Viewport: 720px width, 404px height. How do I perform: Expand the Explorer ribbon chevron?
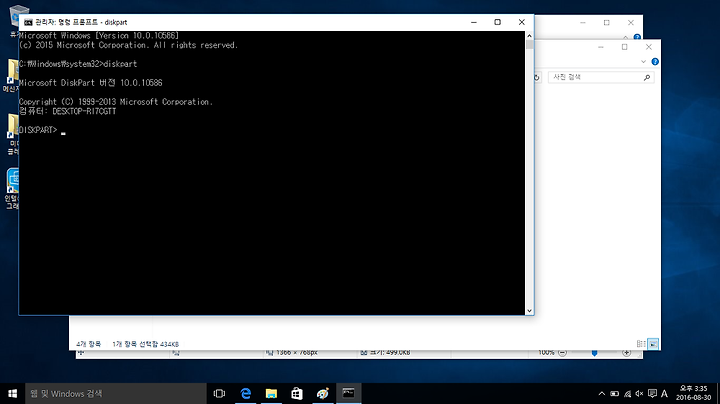(x=643, y=62)
